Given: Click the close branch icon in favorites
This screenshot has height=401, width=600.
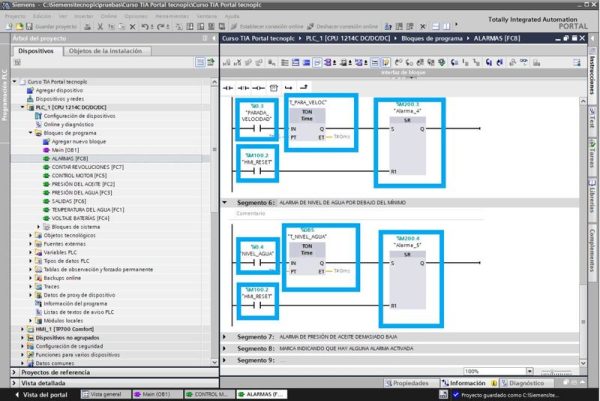Looking at the screenshot, I should click(304, 88).
